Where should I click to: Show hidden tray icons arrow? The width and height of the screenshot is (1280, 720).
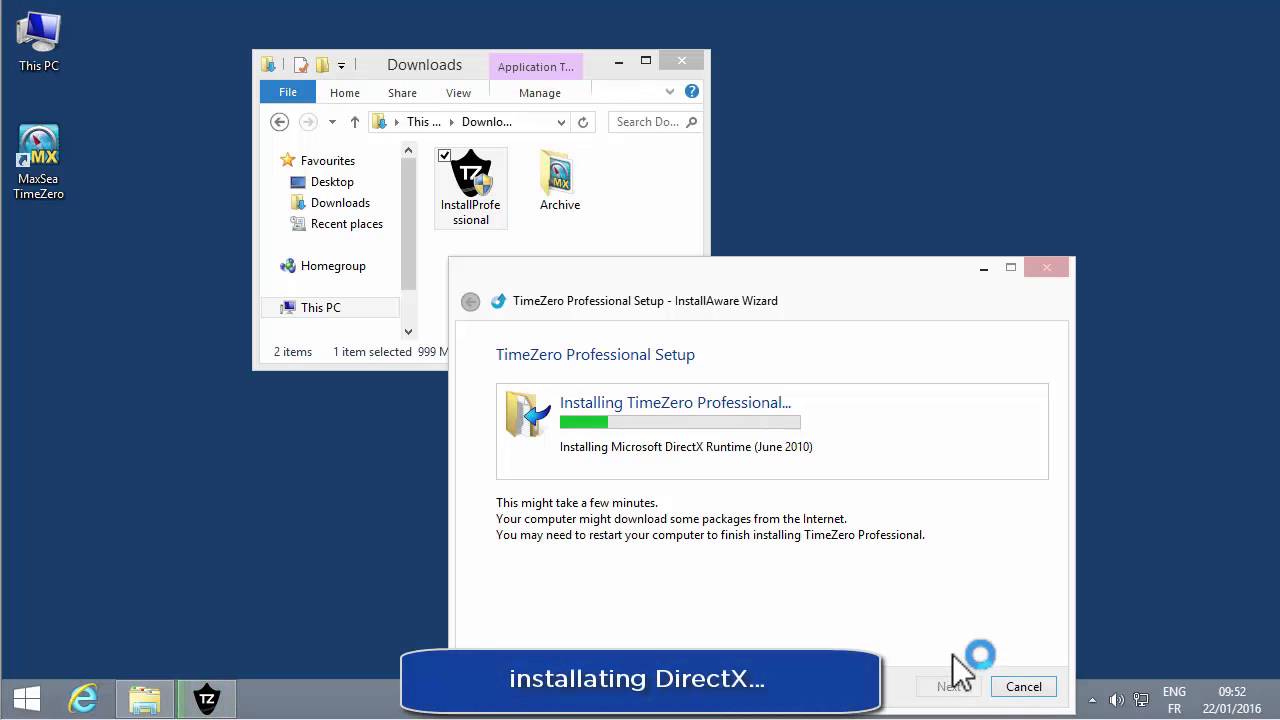click(x=1092, y=700)
